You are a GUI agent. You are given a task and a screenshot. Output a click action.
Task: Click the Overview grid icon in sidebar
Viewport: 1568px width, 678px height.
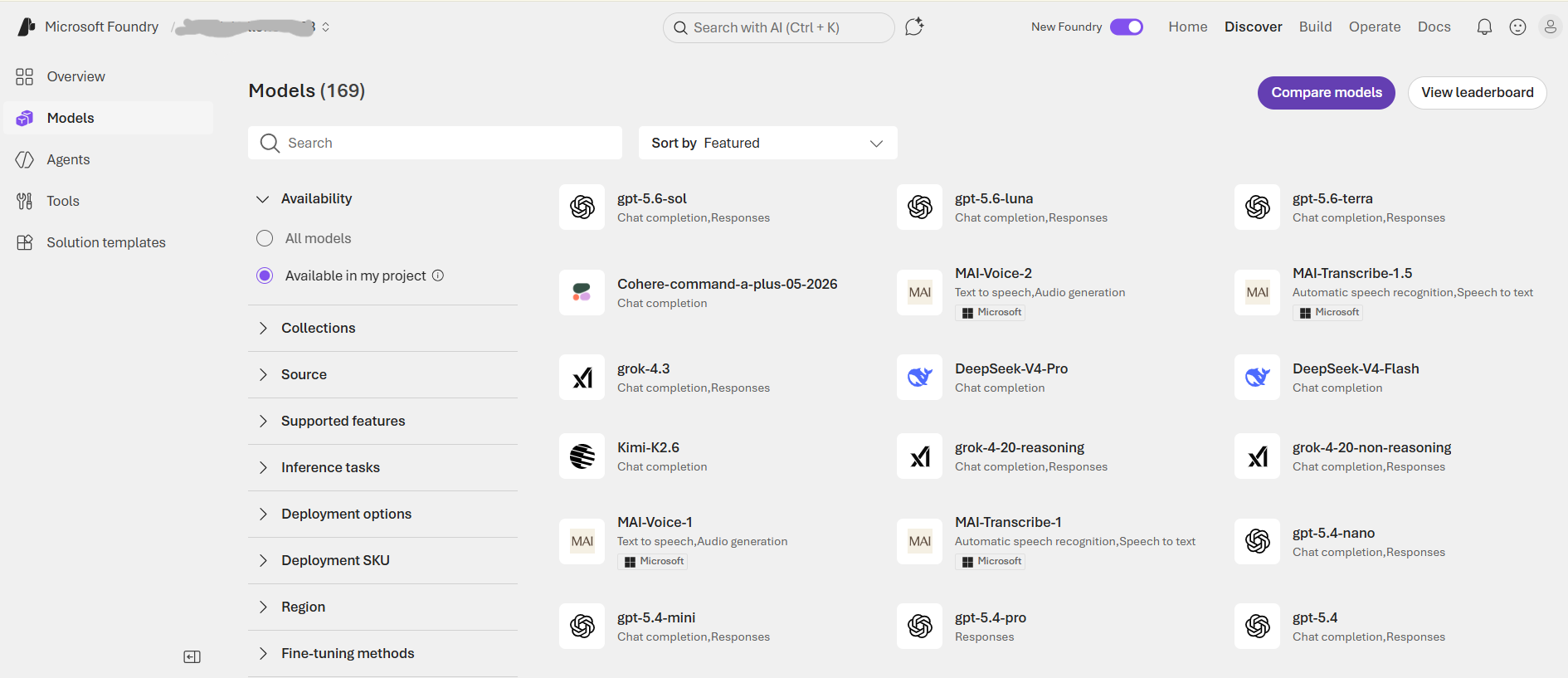(x=25, y=76)
